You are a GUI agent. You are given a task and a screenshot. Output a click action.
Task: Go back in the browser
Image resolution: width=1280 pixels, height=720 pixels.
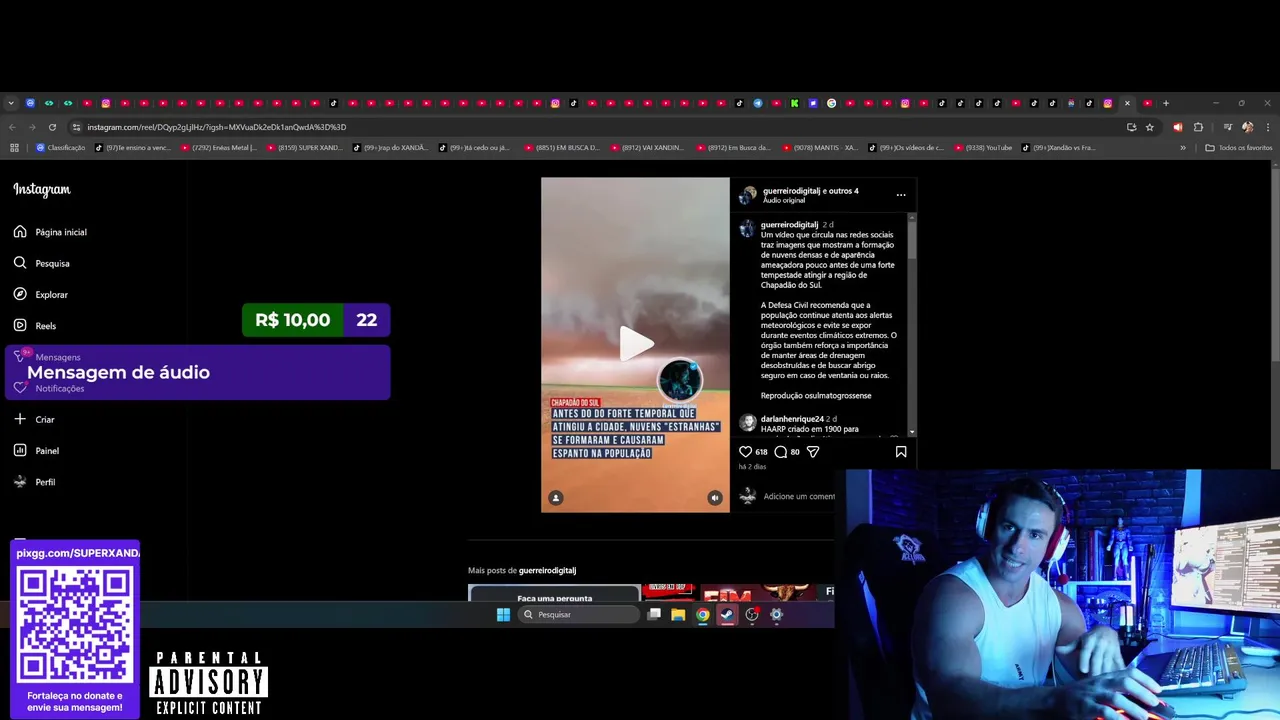click(12, 127)
